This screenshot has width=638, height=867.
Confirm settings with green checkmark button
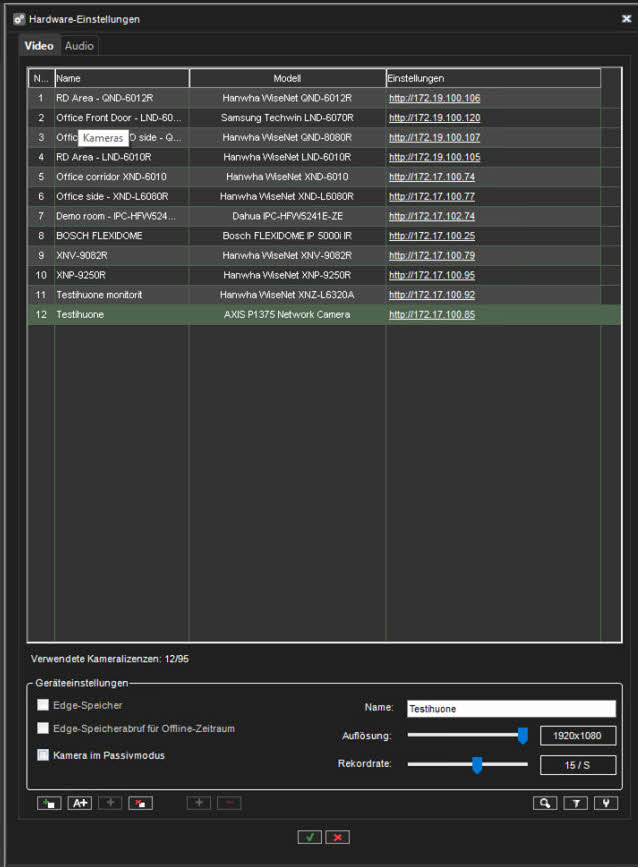[308, 837]
